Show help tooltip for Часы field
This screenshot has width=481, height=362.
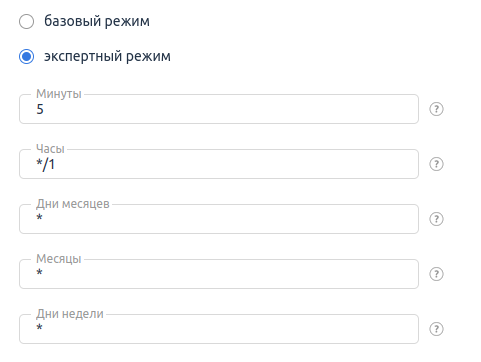[x=436, y=164]
